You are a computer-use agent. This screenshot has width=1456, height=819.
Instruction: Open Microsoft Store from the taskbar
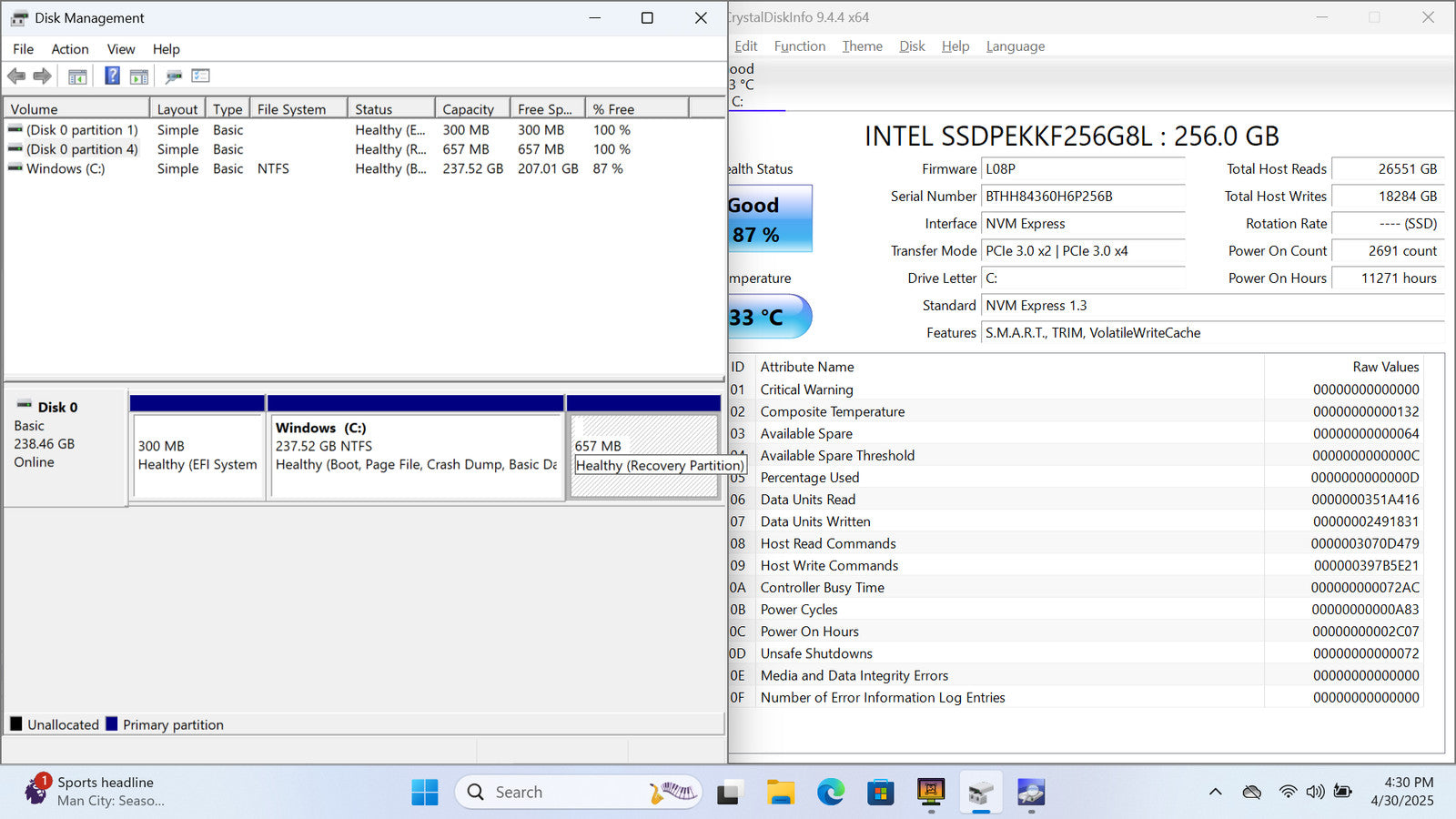click(880, 793)
